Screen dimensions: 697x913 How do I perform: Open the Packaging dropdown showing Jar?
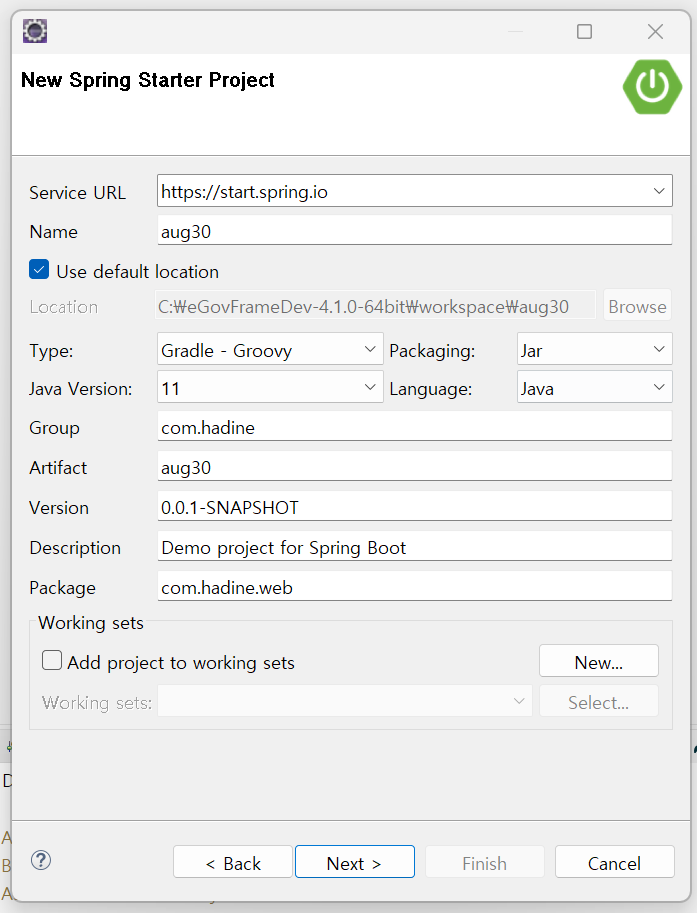[595, 349]
